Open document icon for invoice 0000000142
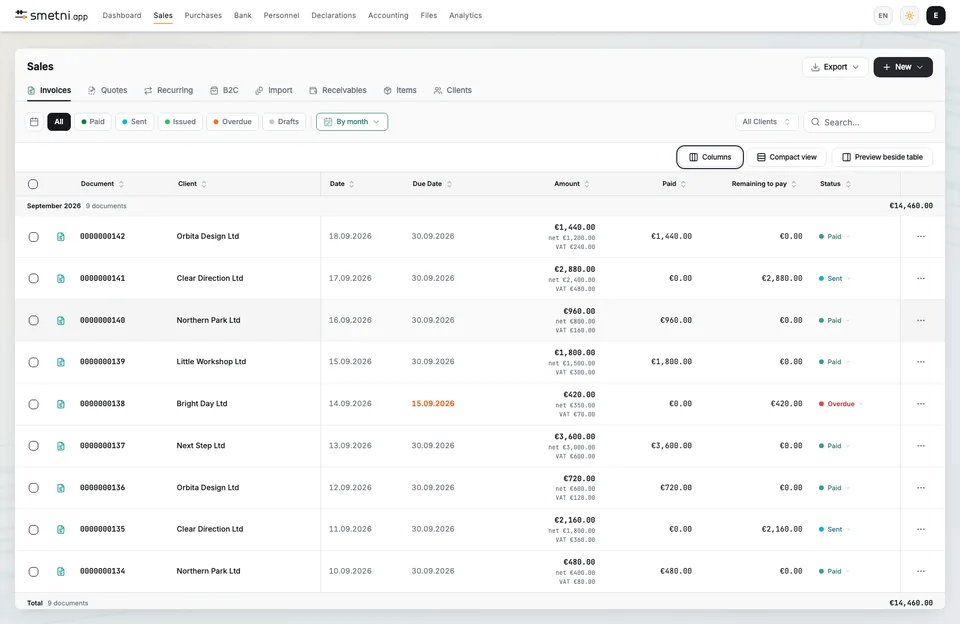This screenshot has height=624, width=960. (61, 236)
